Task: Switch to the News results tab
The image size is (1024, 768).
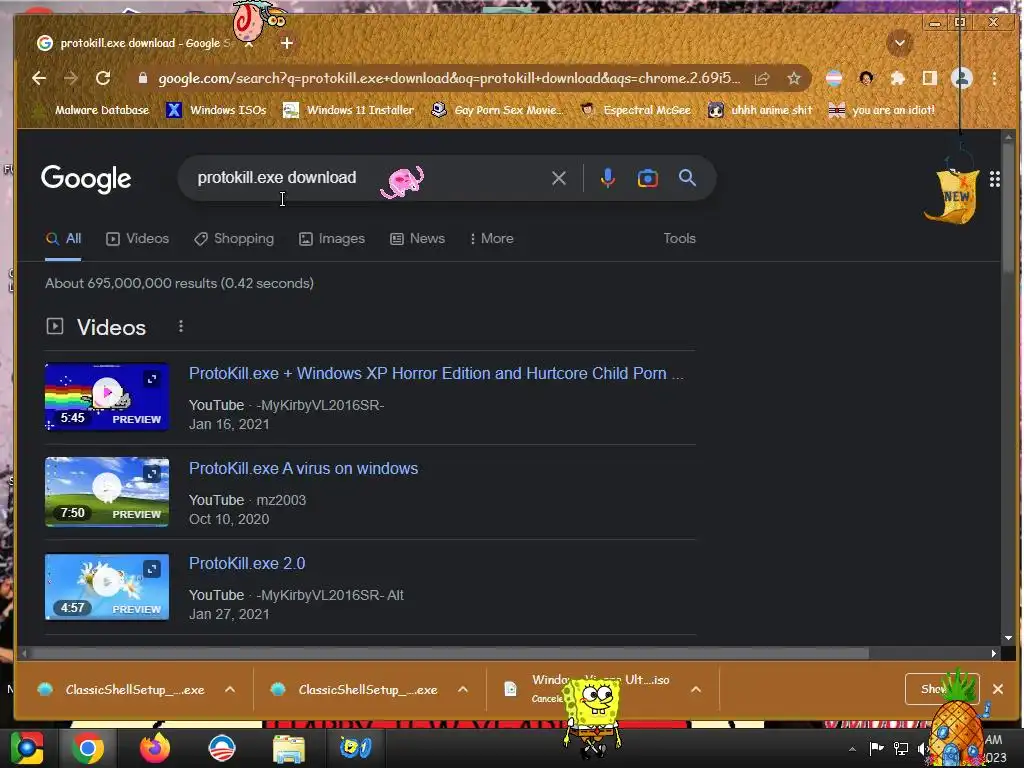Action: pyautogui.click(x=417, y=238)
